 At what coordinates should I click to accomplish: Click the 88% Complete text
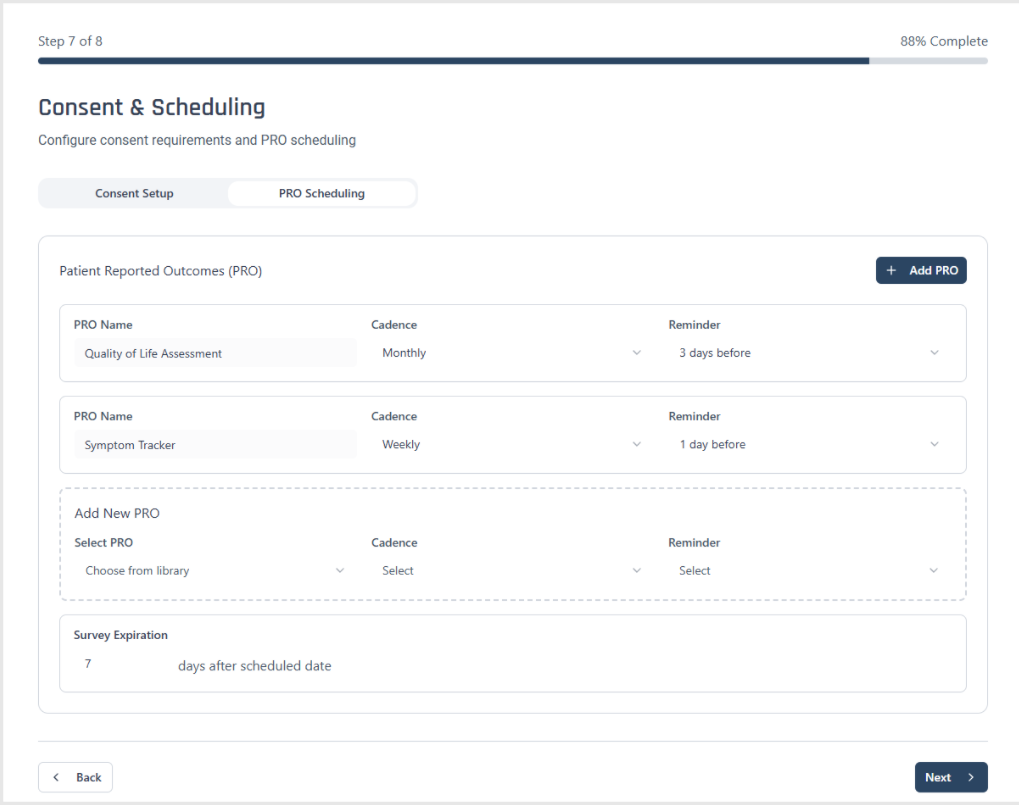[x=944, y=41]
